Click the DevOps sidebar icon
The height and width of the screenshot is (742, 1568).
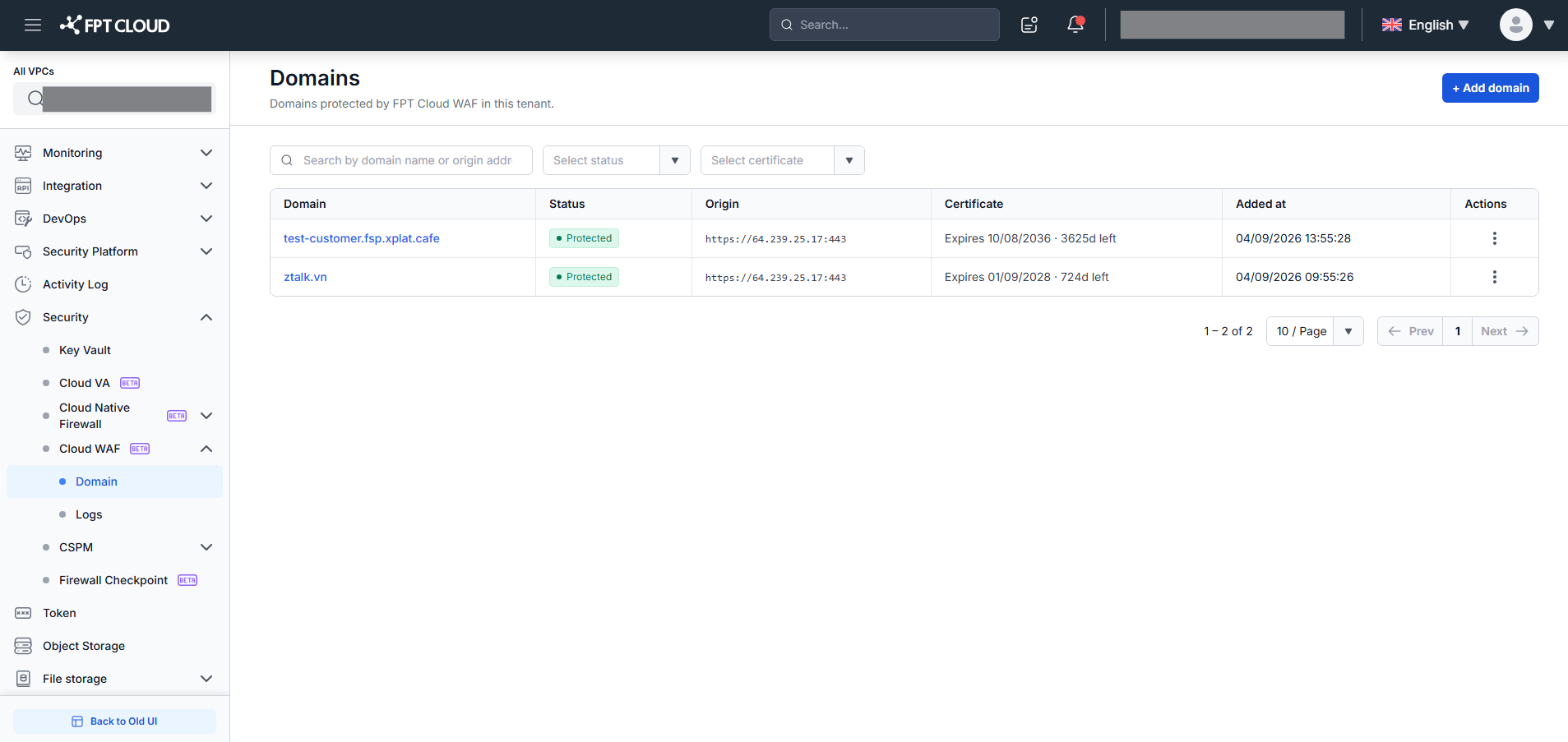tap(23, 219)
